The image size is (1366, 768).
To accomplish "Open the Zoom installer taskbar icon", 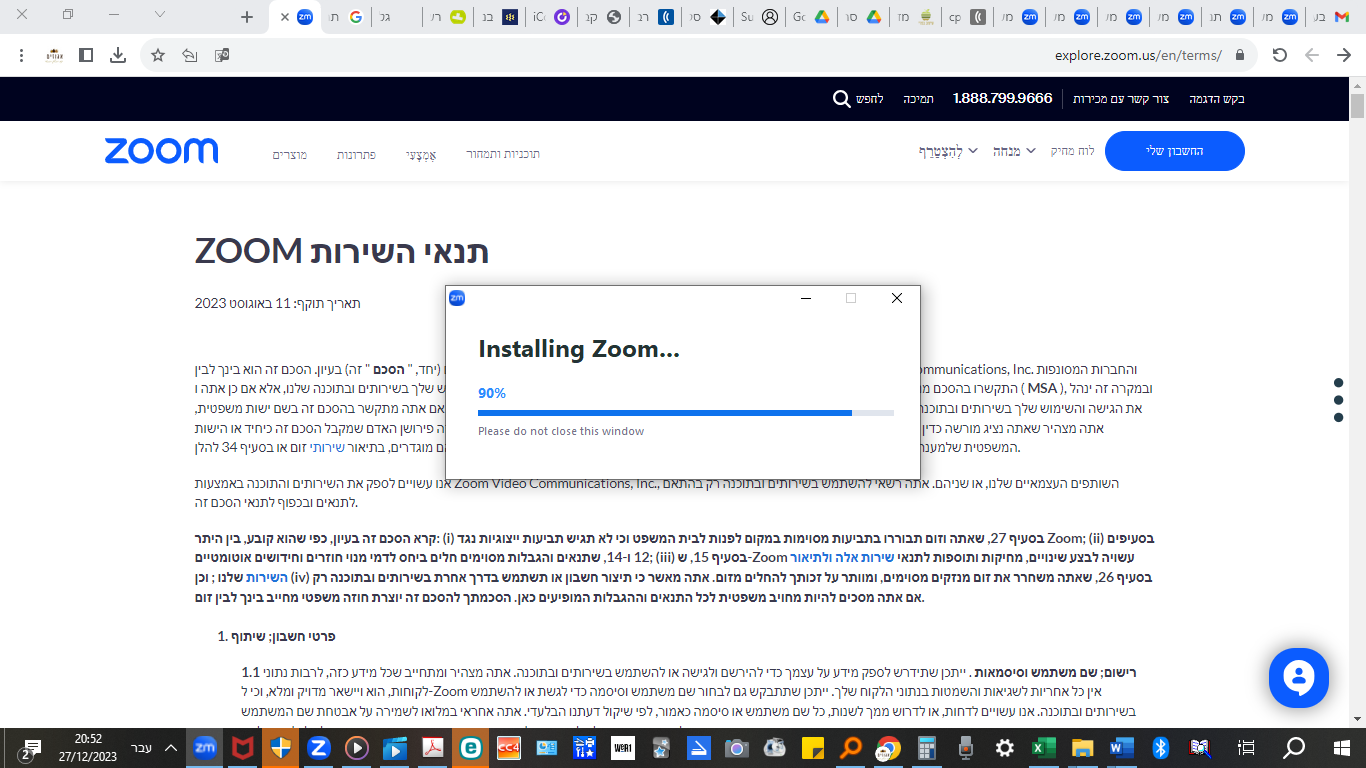I will coord(206,748).
